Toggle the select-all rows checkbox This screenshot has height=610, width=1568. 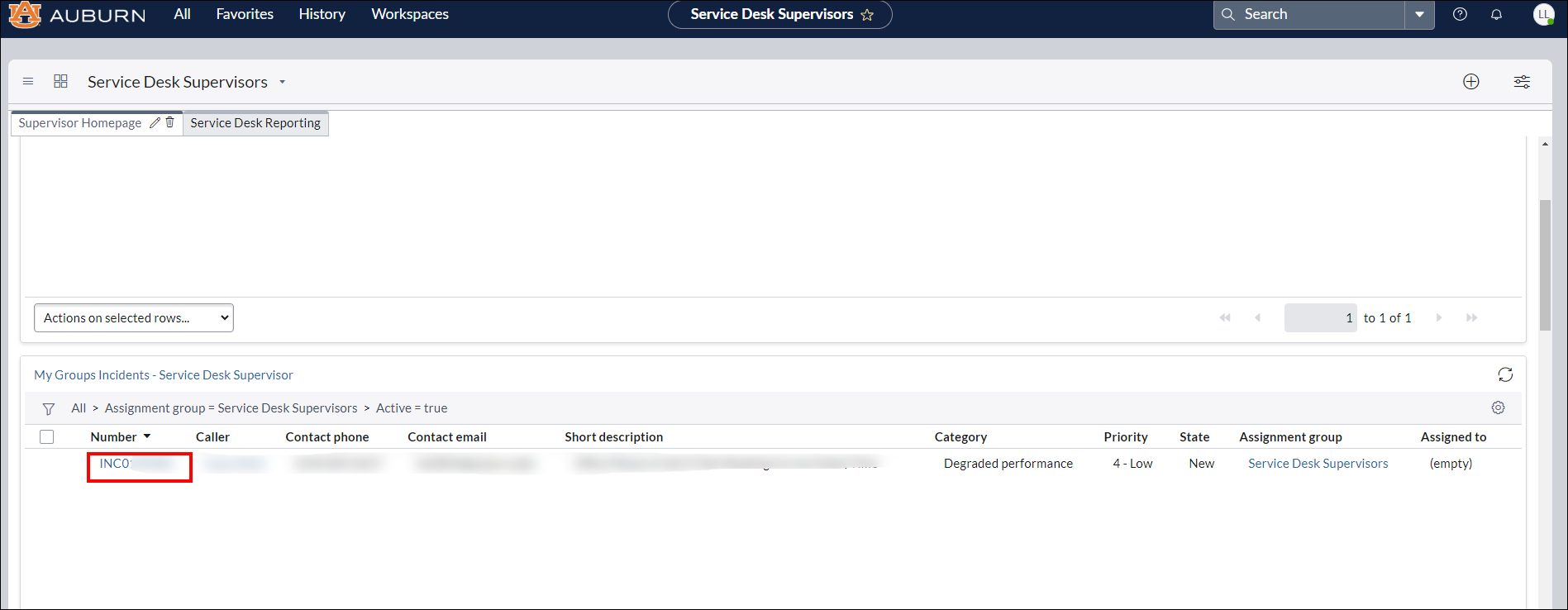coord(47,437)
